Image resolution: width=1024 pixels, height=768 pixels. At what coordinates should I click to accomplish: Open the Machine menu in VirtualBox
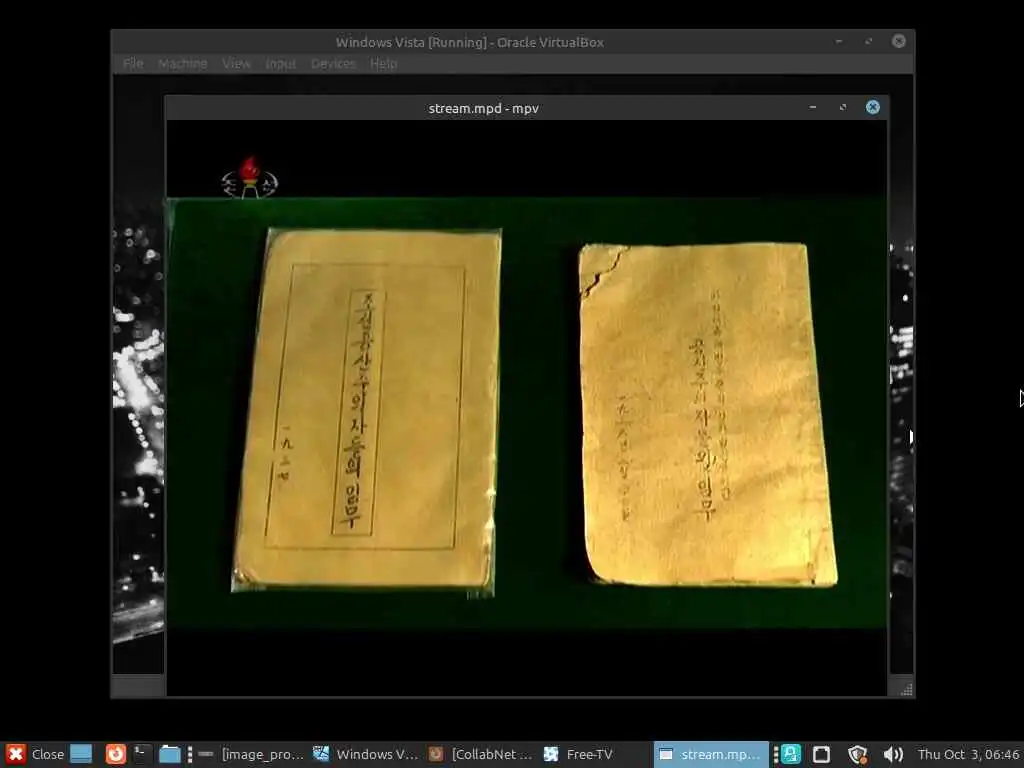tap(182, 63)
